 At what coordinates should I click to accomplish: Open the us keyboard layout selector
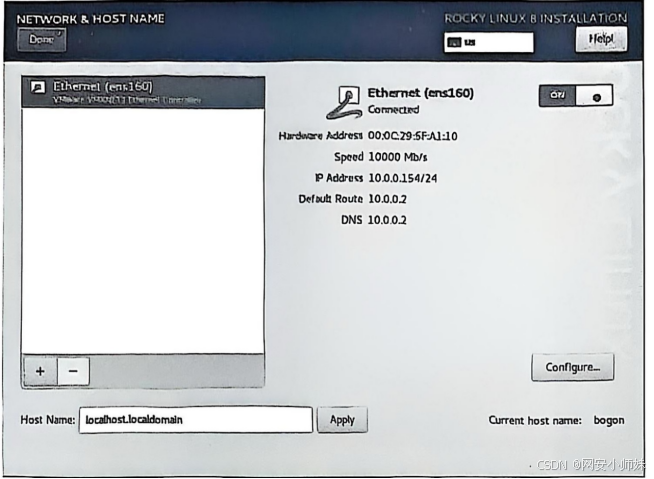[x=488, y=42]
